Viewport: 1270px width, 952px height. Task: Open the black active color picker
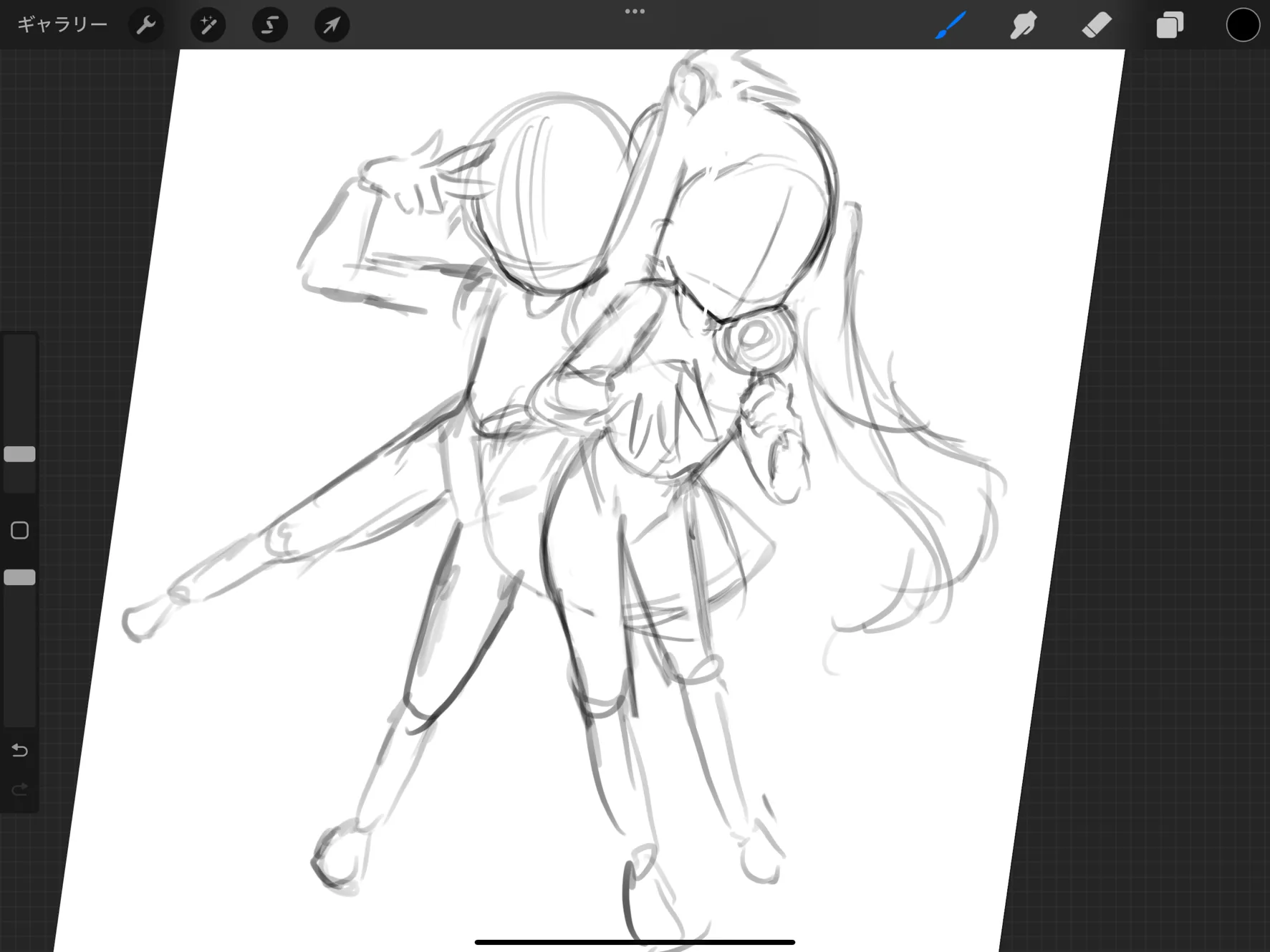[1243, 25]
